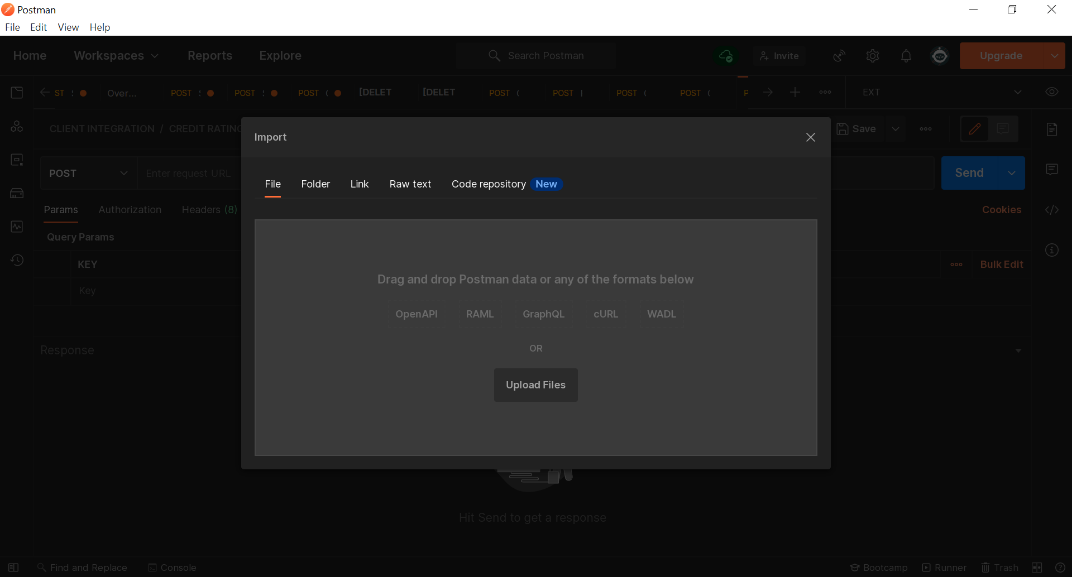Open the View menu
Image resolution: width=1072 pixels, height=577 pixels.
(68, 27)
